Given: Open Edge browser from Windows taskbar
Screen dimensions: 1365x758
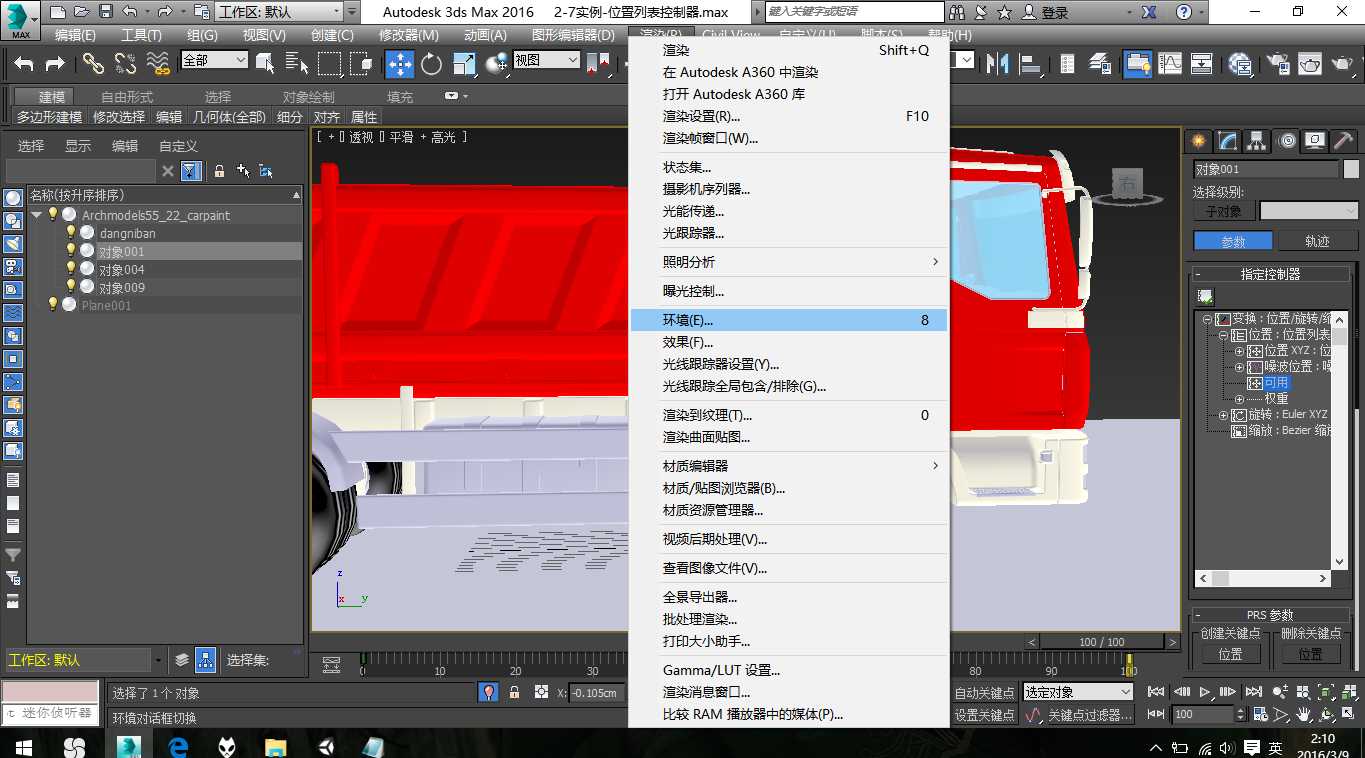Looking at the screenshot, I should [179, 746].
